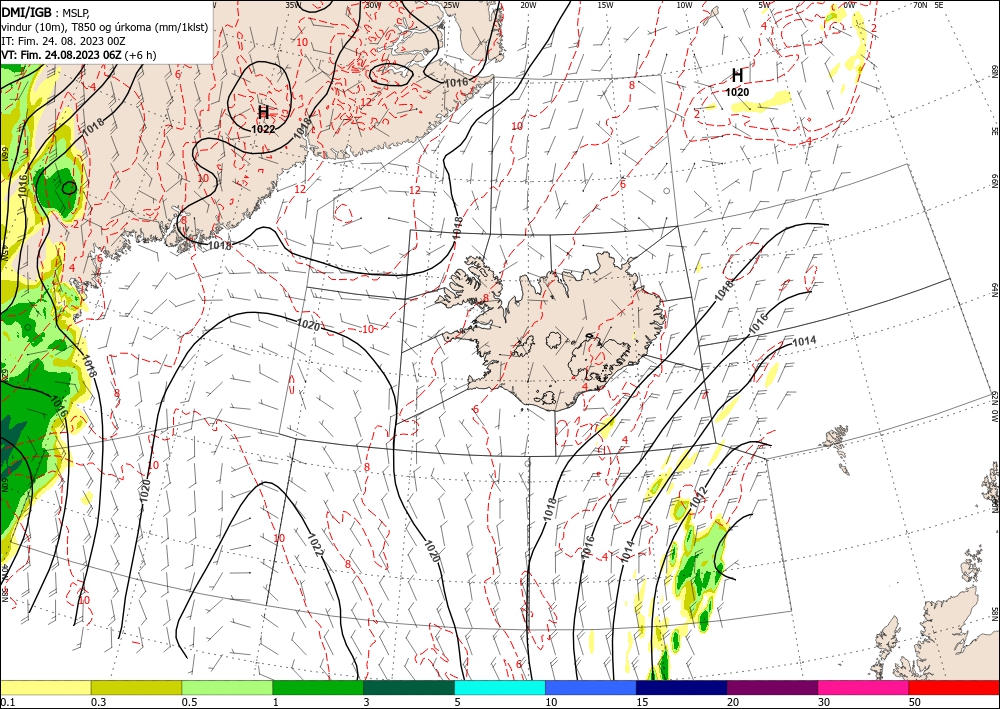Click the '0.1' value under the legend
The height and width of the screenshot is (709, 1000).
(7, 701)
